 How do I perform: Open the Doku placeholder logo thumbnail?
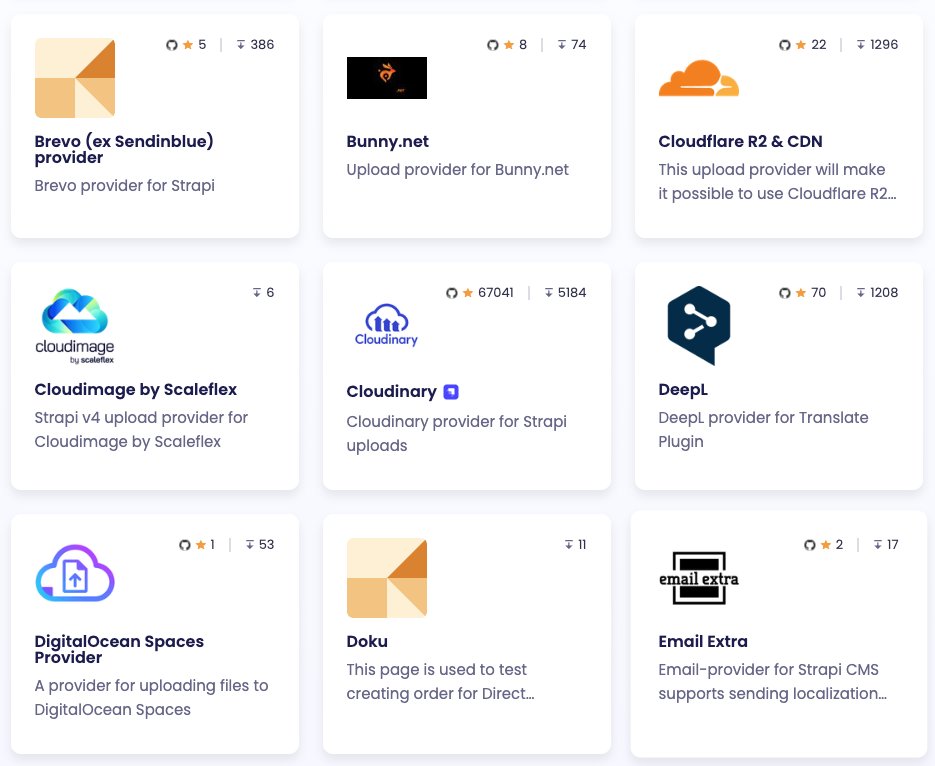386,578
